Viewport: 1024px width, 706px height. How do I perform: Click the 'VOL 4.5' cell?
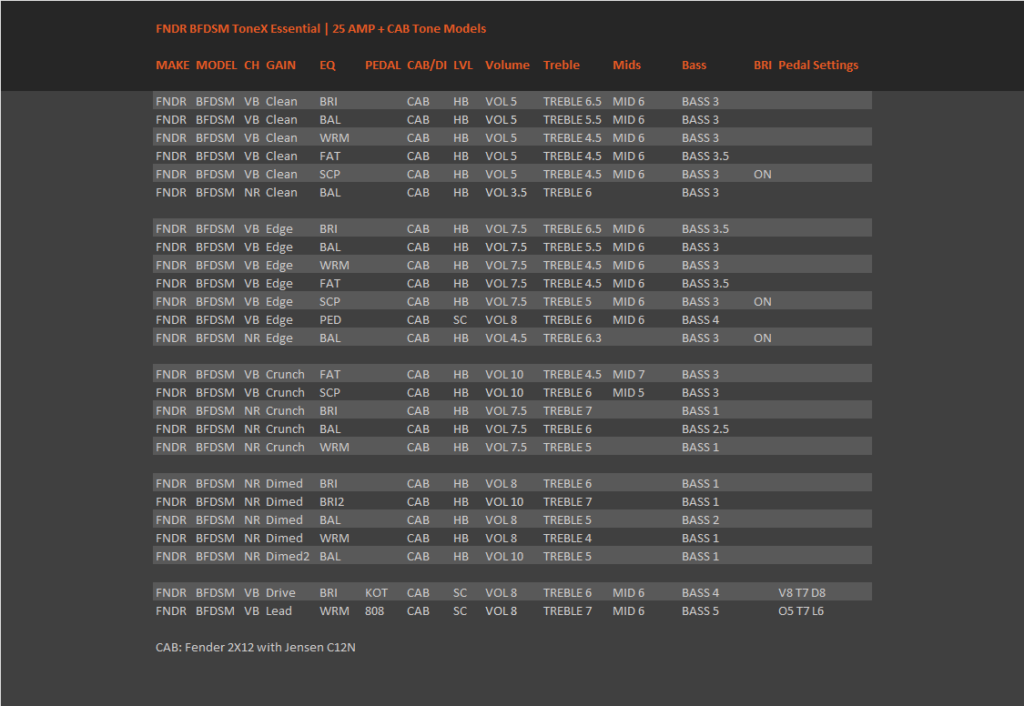tap(505, 339)
